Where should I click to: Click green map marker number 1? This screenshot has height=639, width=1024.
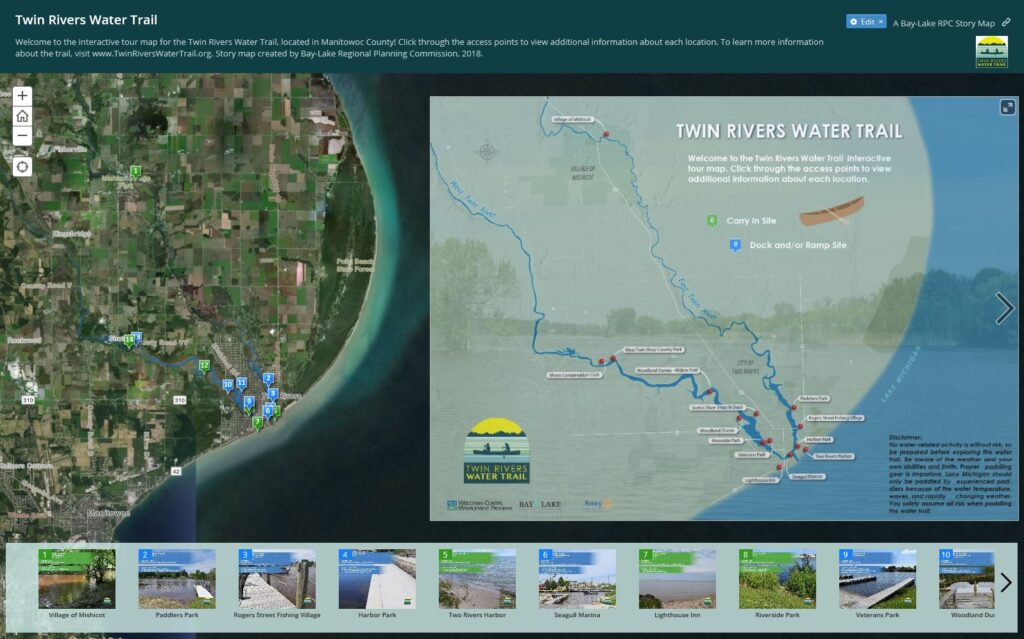(135, 172)
